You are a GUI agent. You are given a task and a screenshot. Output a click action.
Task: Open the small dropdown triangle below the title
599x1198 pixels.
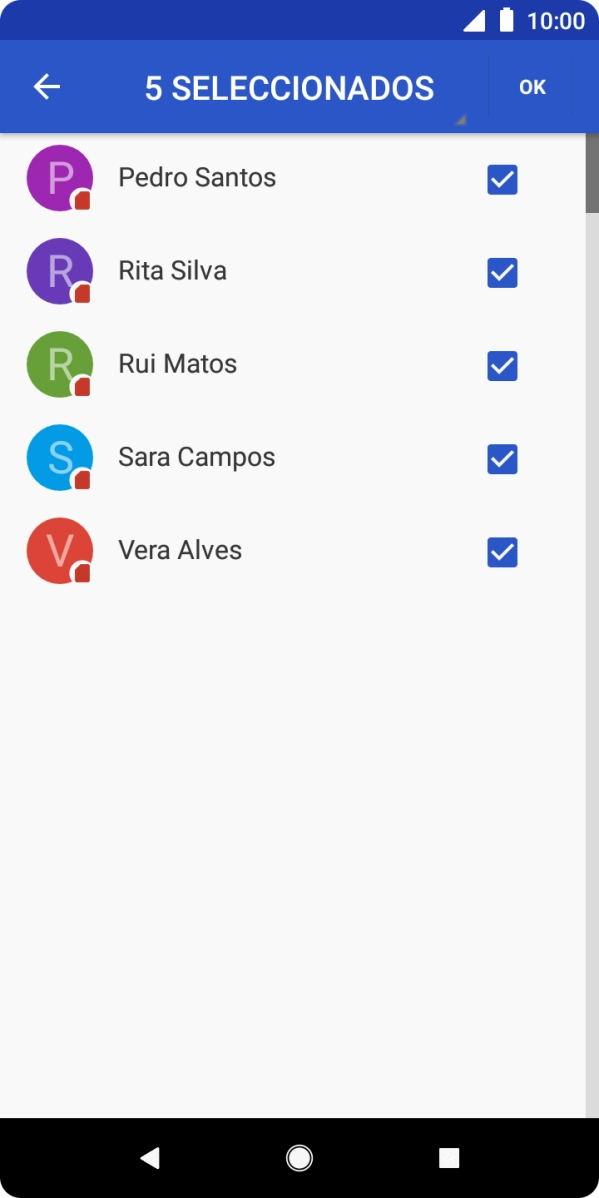(x=461, y=120)
